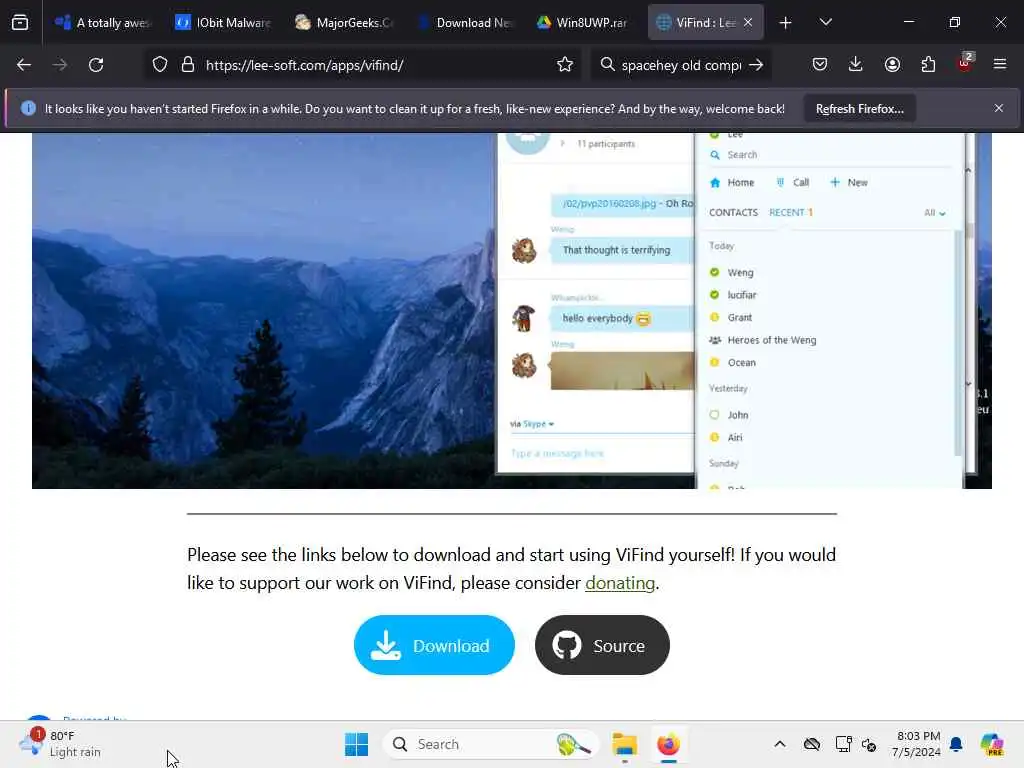
Task: Open Copilot preview icon in taskbar
Action: tap(992, 744)
